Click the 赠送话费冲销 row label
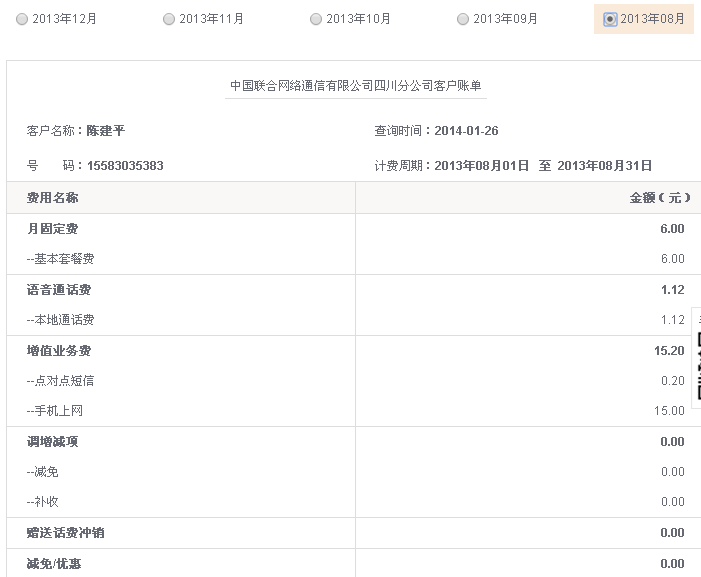 pos(65,533)
